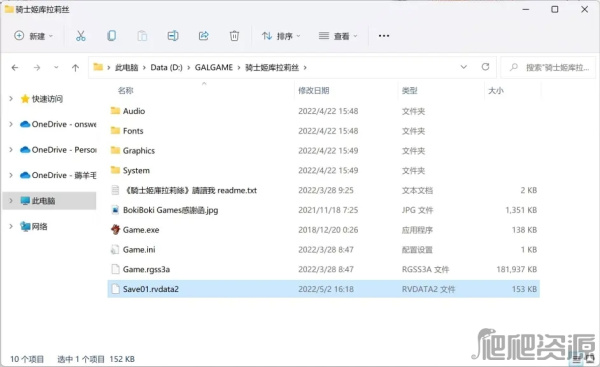Click the RVDATA2 file type cell
Viewport: 600px width, 367px height.
(x=428, y=289)
